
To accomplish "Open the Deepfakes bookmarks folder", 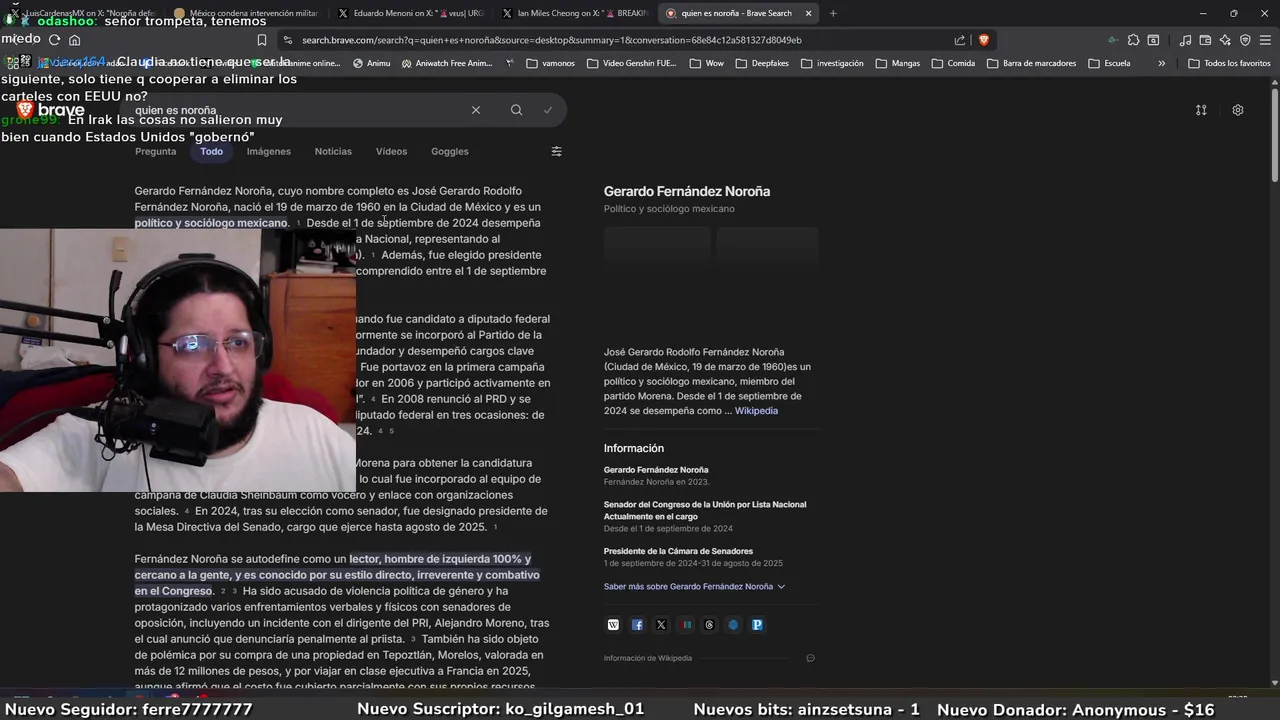I will point(762,63).
